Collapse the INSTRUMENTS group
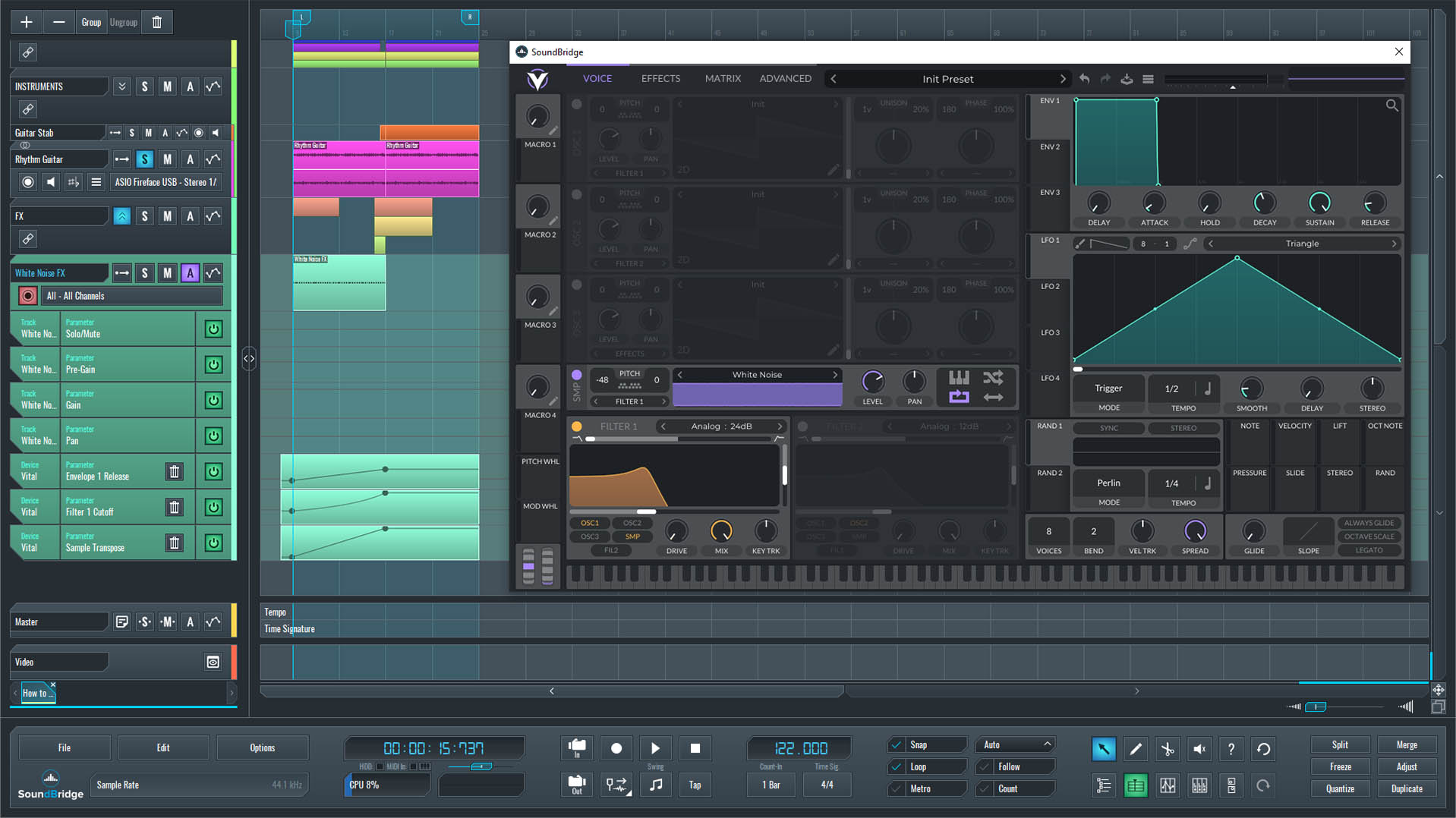The image size is (1456, 818). [x=121, y=87]
